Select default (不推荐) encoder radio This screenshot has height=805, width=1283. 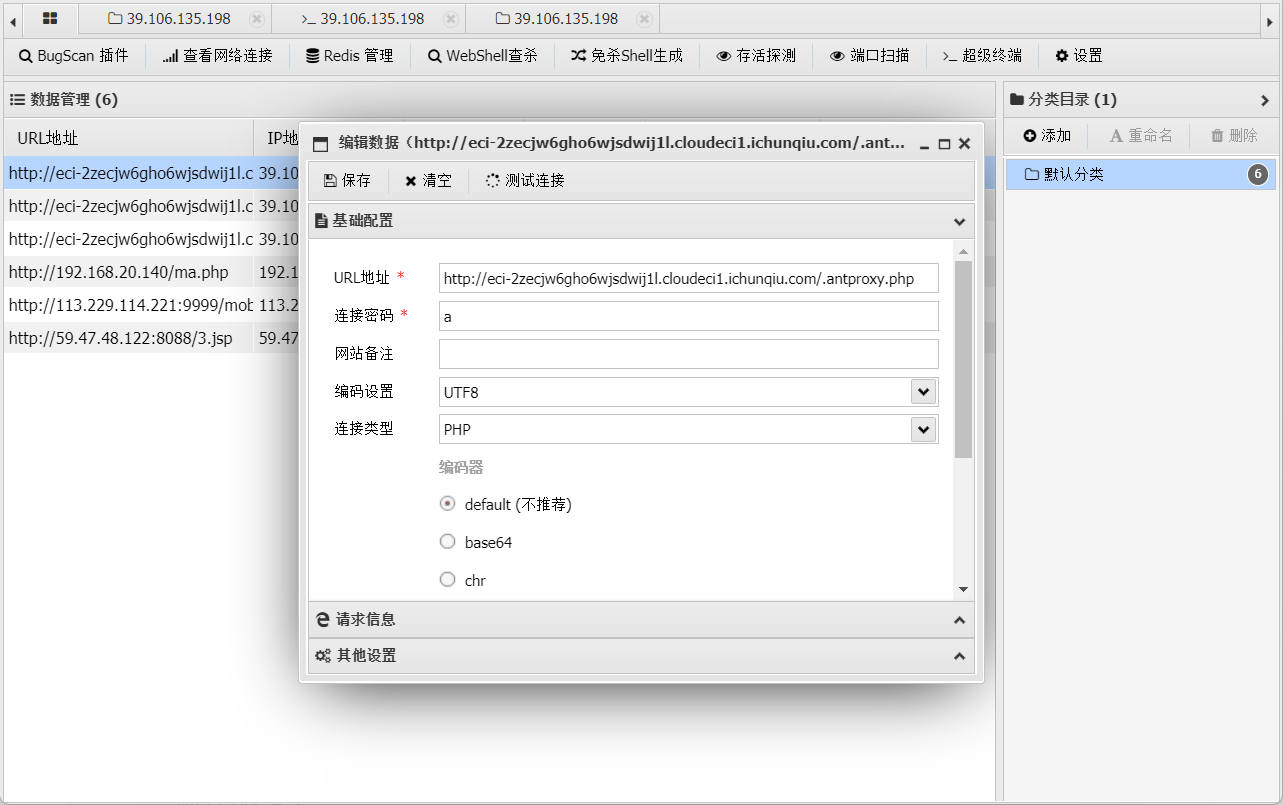[448, 504]
